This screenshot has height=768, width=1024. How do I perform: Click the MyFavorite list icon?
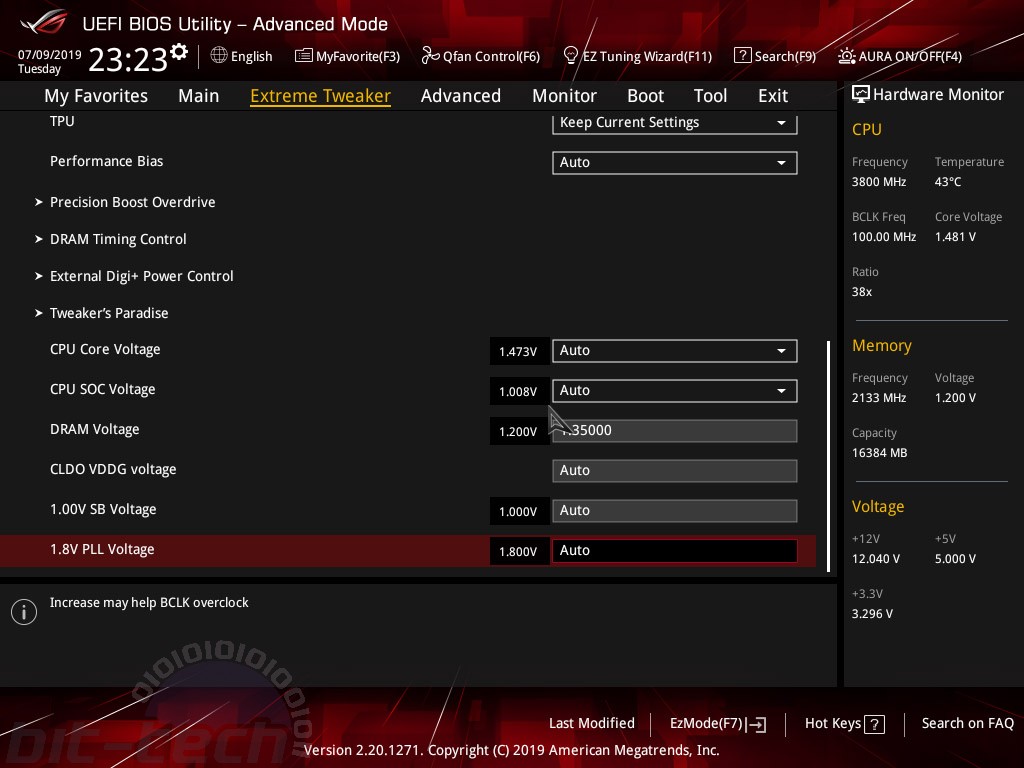click(304, 56)
